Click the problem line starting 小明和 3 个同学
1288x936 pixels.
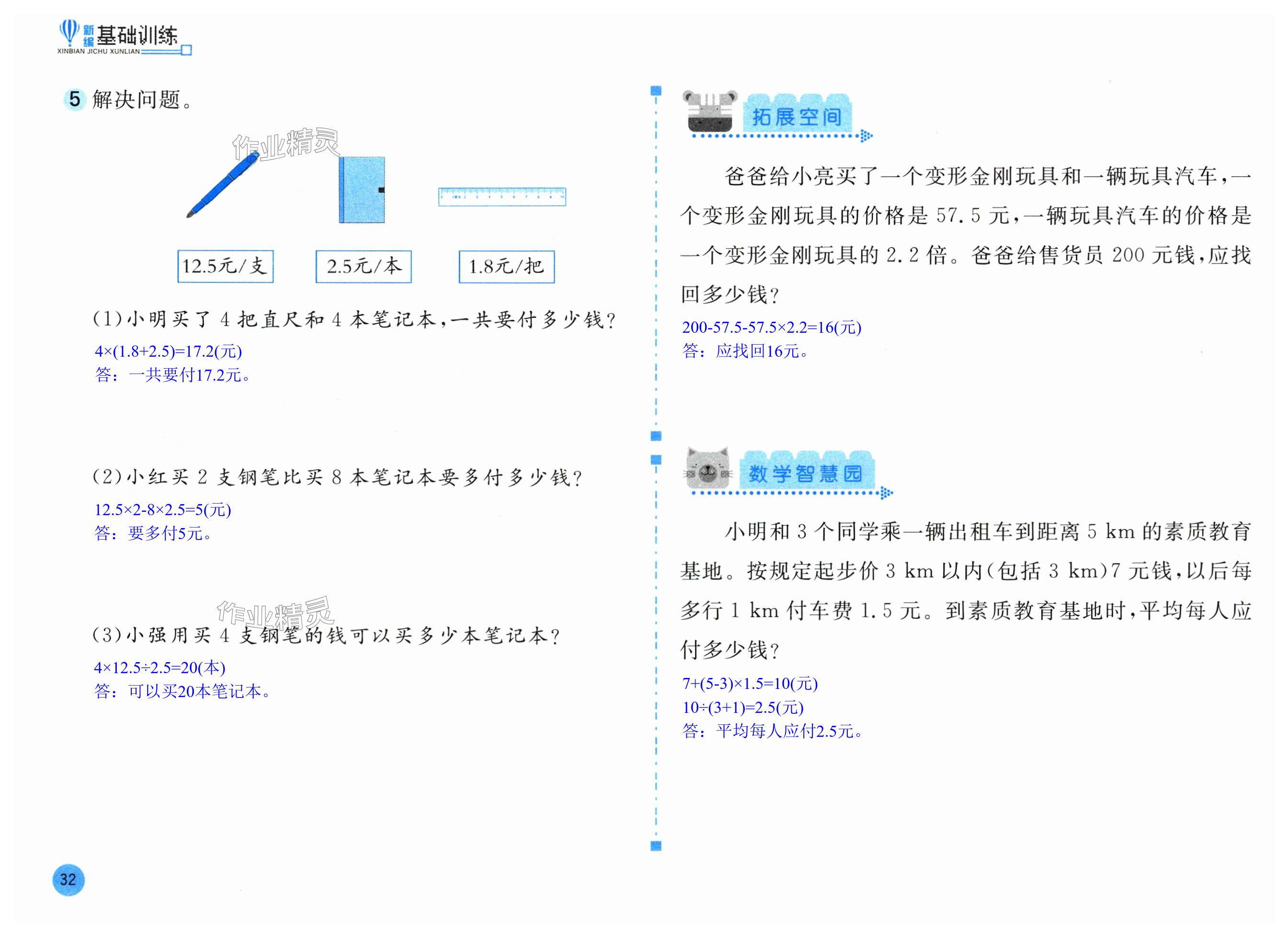[988, 531]
